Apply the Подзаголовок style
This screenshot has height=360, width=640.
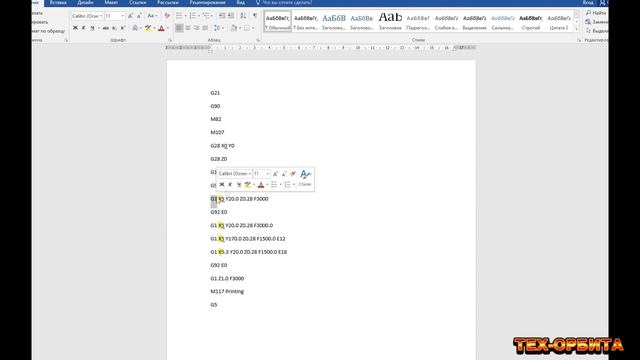pos(418,22)
